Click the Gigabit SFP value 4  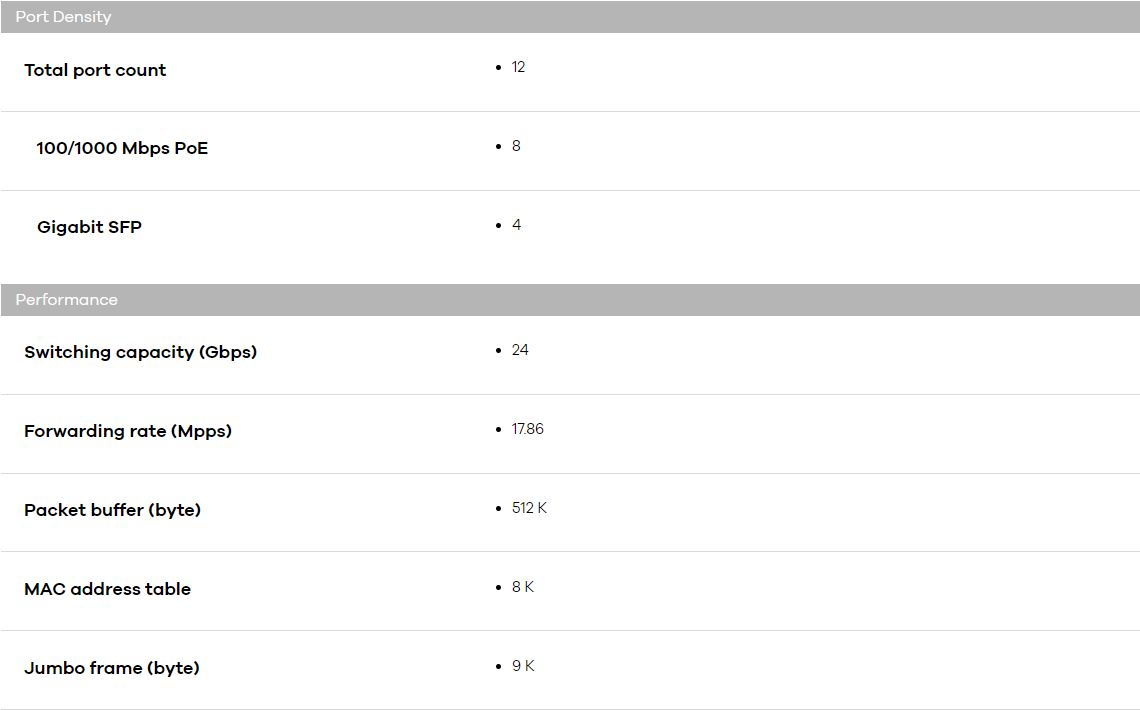click(x=516, y=225)
